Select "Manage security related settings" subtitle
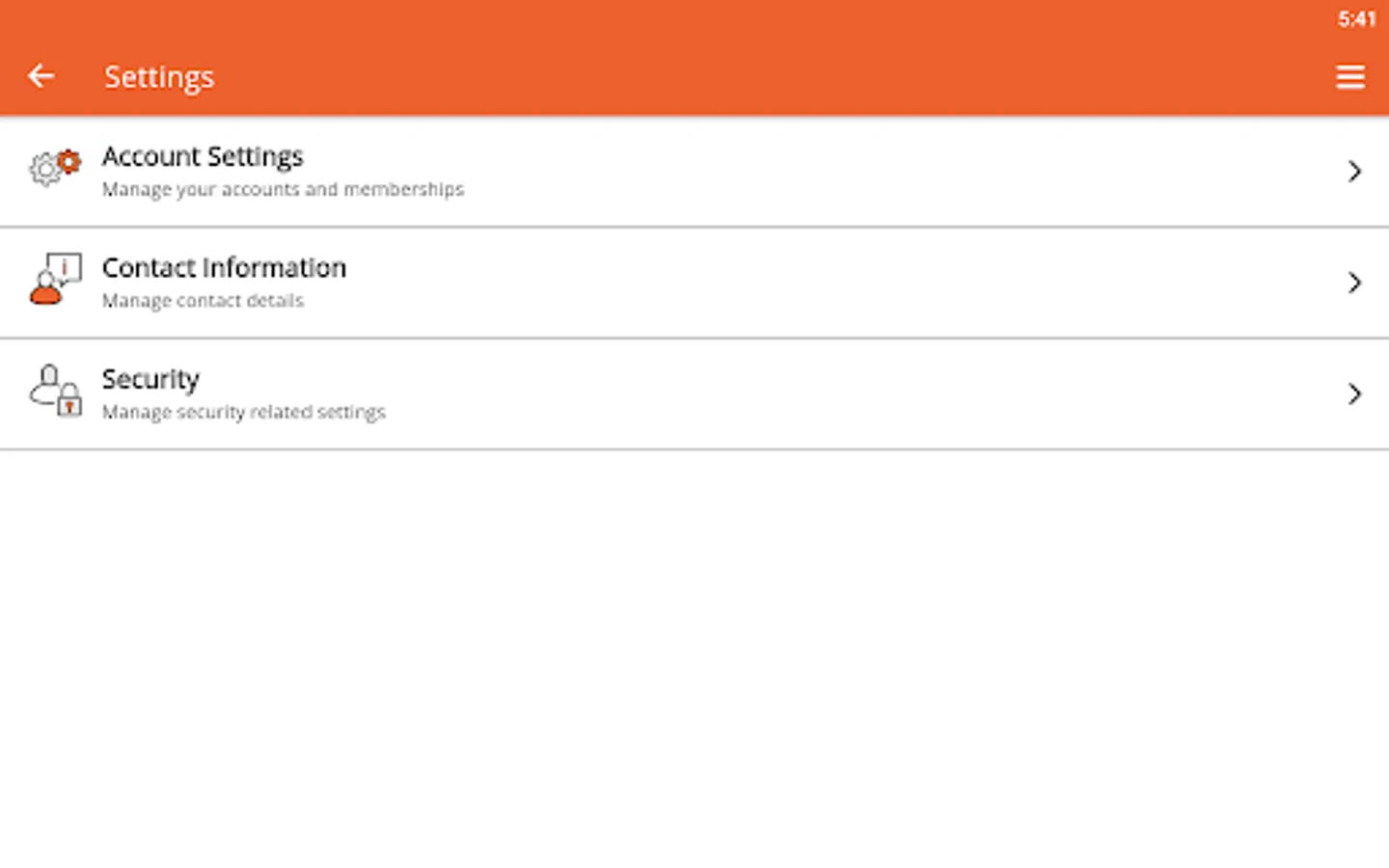The width and height of the screenshot is (1389, 868). (x=244, y=412)
